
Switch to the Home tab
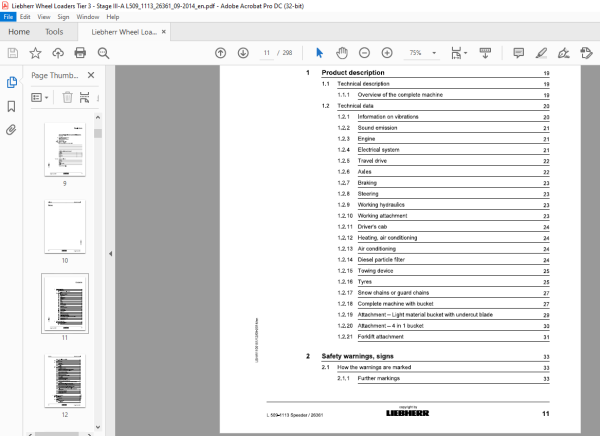pos(19,32)
